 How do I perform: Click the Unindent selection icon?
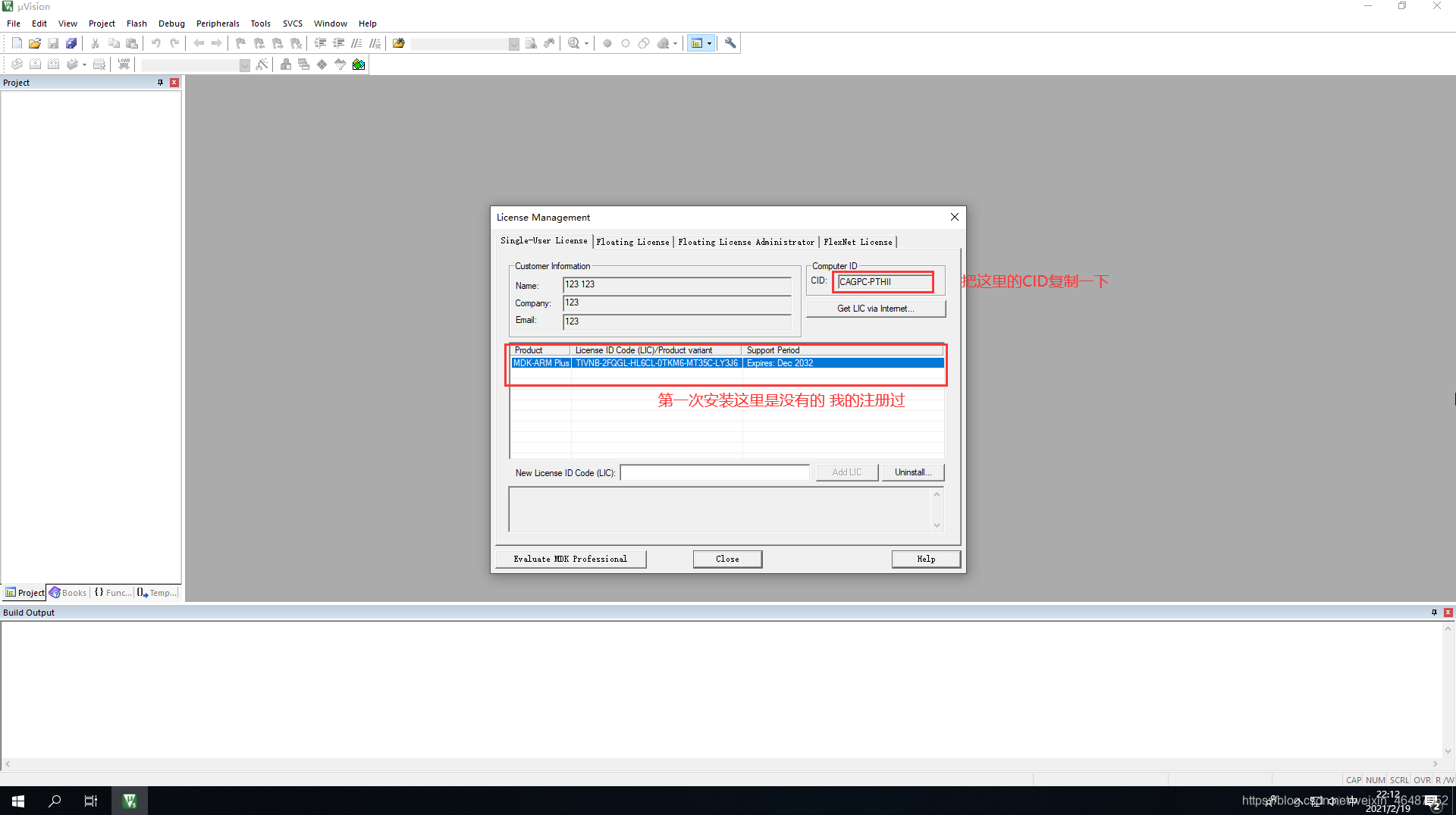[x=338, y=43]
